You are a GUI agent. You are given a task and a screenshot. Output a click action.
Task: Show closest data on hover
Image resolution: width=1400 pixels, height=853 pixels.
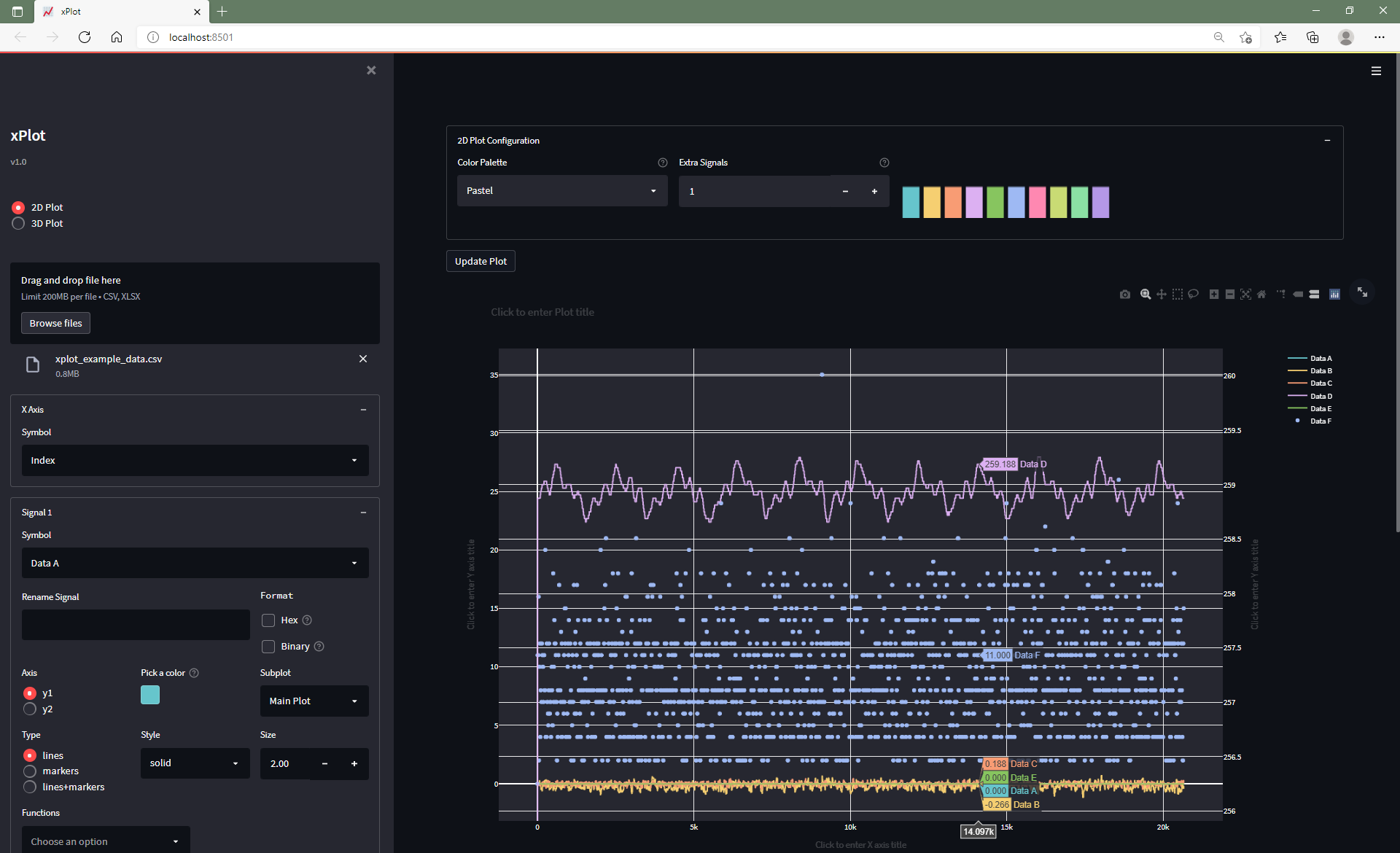pos(1298,294)
